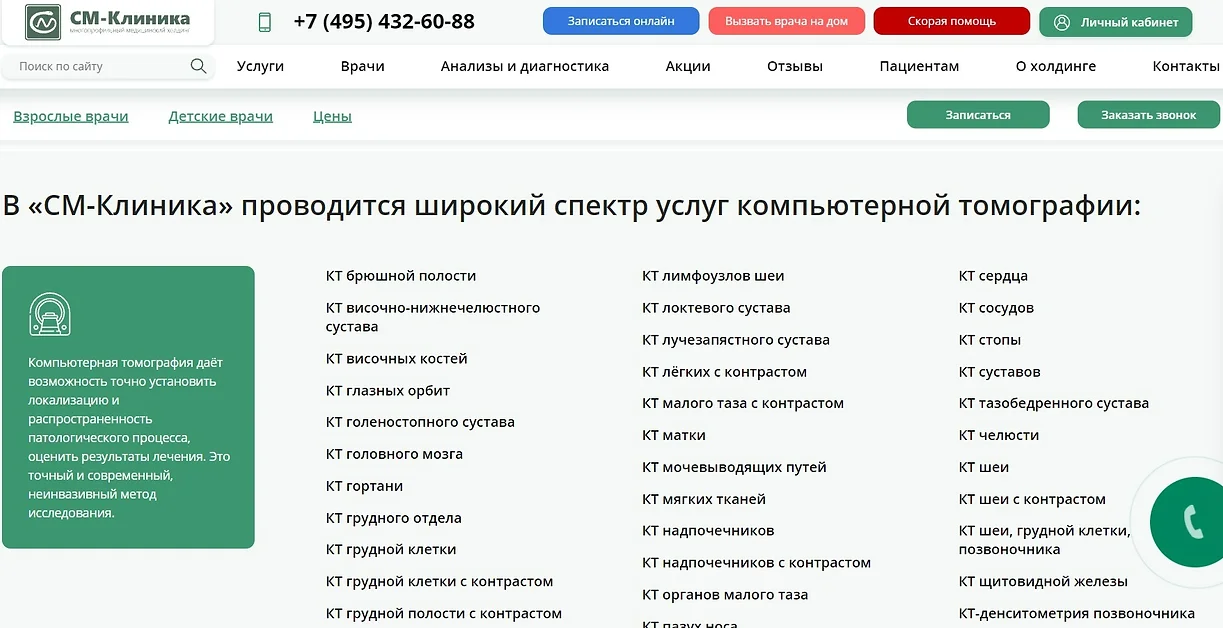Open КТ глазных орбит
The image size is (1223, 628).
coord(388,391)
